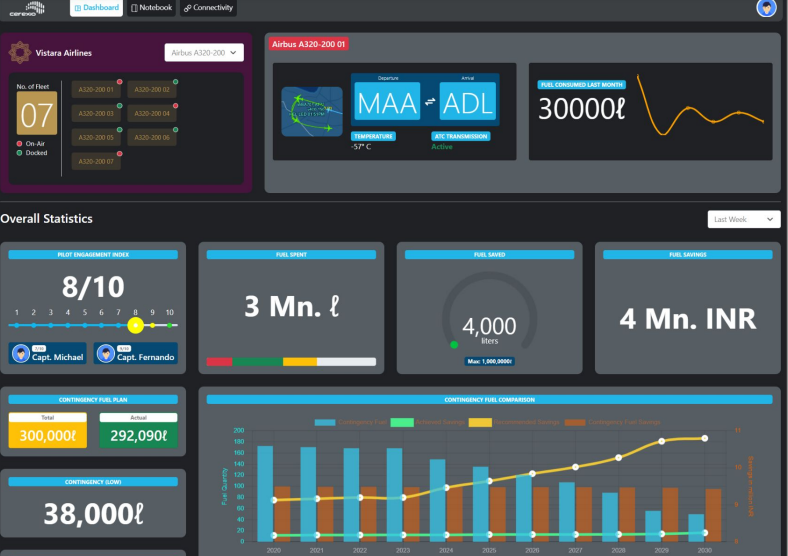Screen dimensions: 788x556
Task: Click the 3 Mn. ℓ fuel spent value
Action: click(291, 306)
